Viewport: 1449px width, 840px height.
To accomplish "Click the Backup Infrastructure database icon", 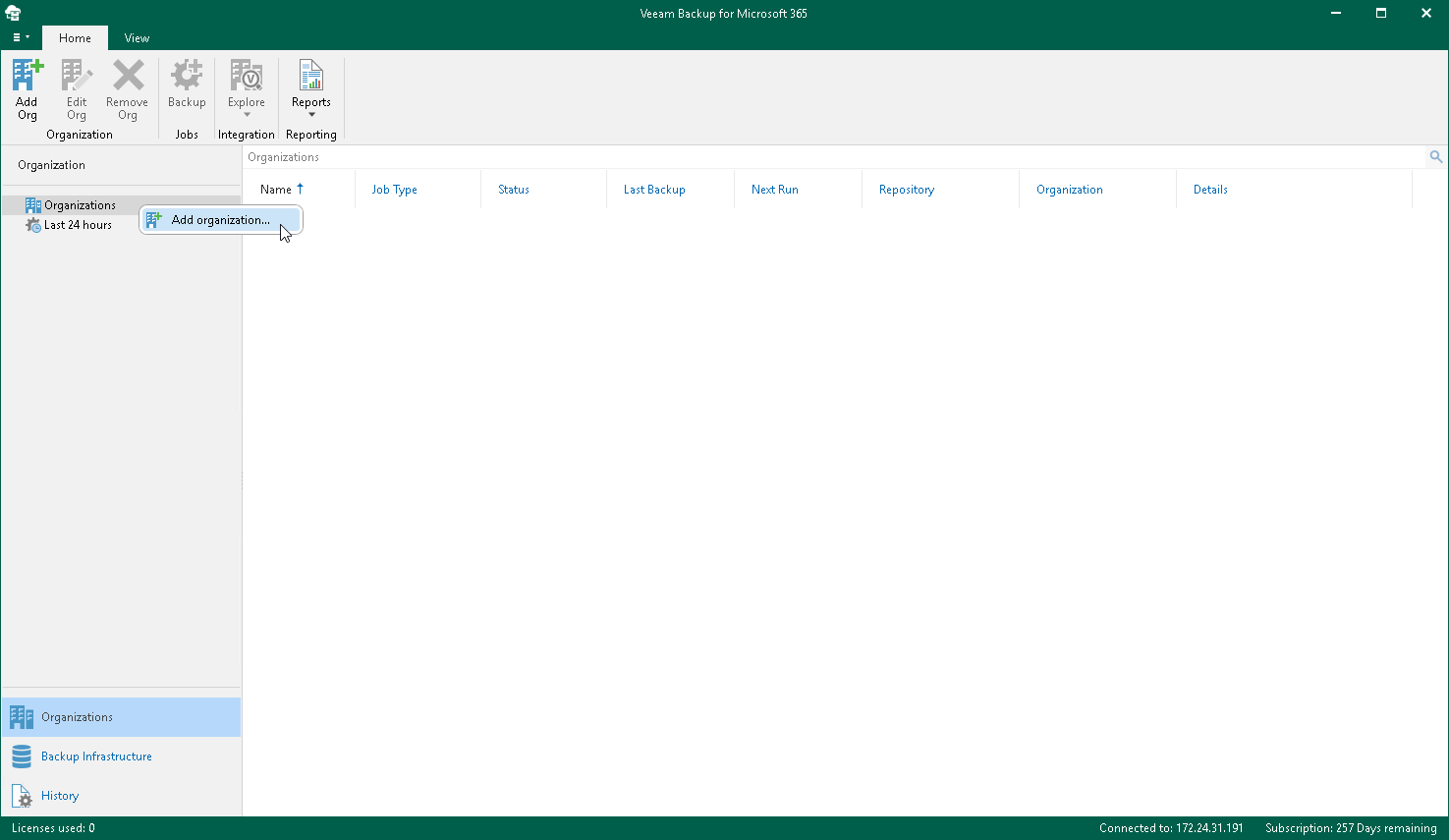I will click(x=22, y=756).
